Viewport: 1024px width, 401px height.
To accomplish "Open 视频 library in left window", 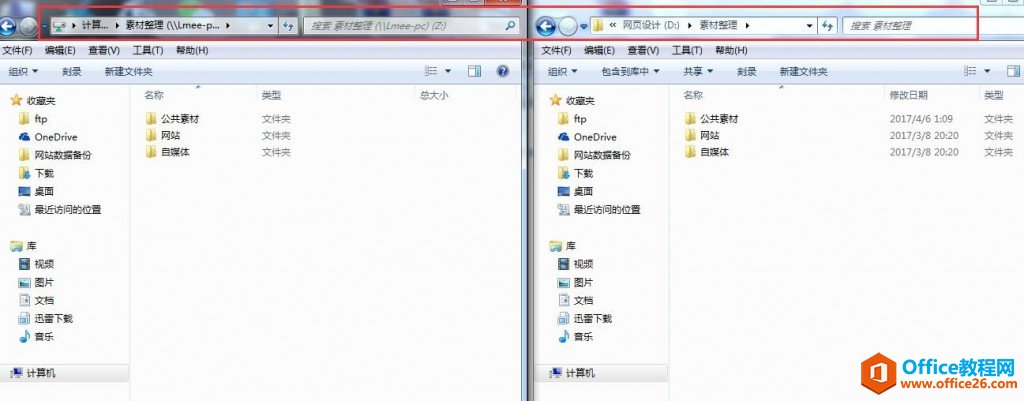I will point(36,265).
